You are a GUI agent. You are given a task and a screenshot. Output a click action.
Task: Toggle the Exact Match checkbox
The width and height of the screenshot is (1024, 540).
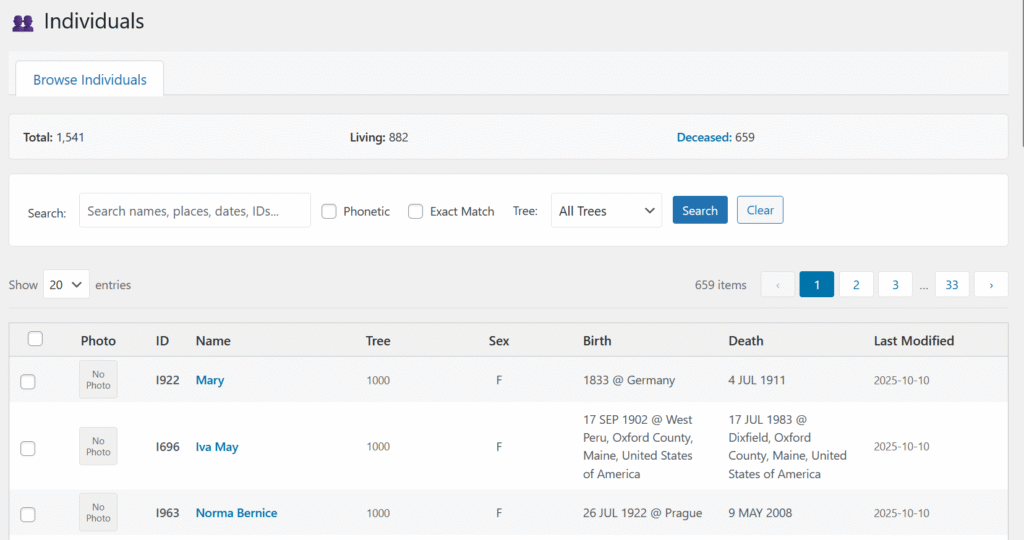coord(416,211)
